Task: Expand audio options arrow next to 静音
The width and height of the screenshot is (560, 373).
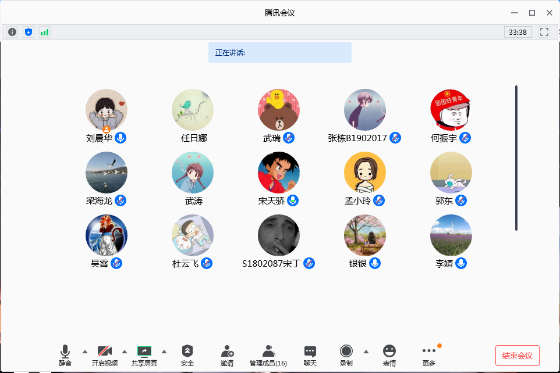Action: [x=85, y=352]
